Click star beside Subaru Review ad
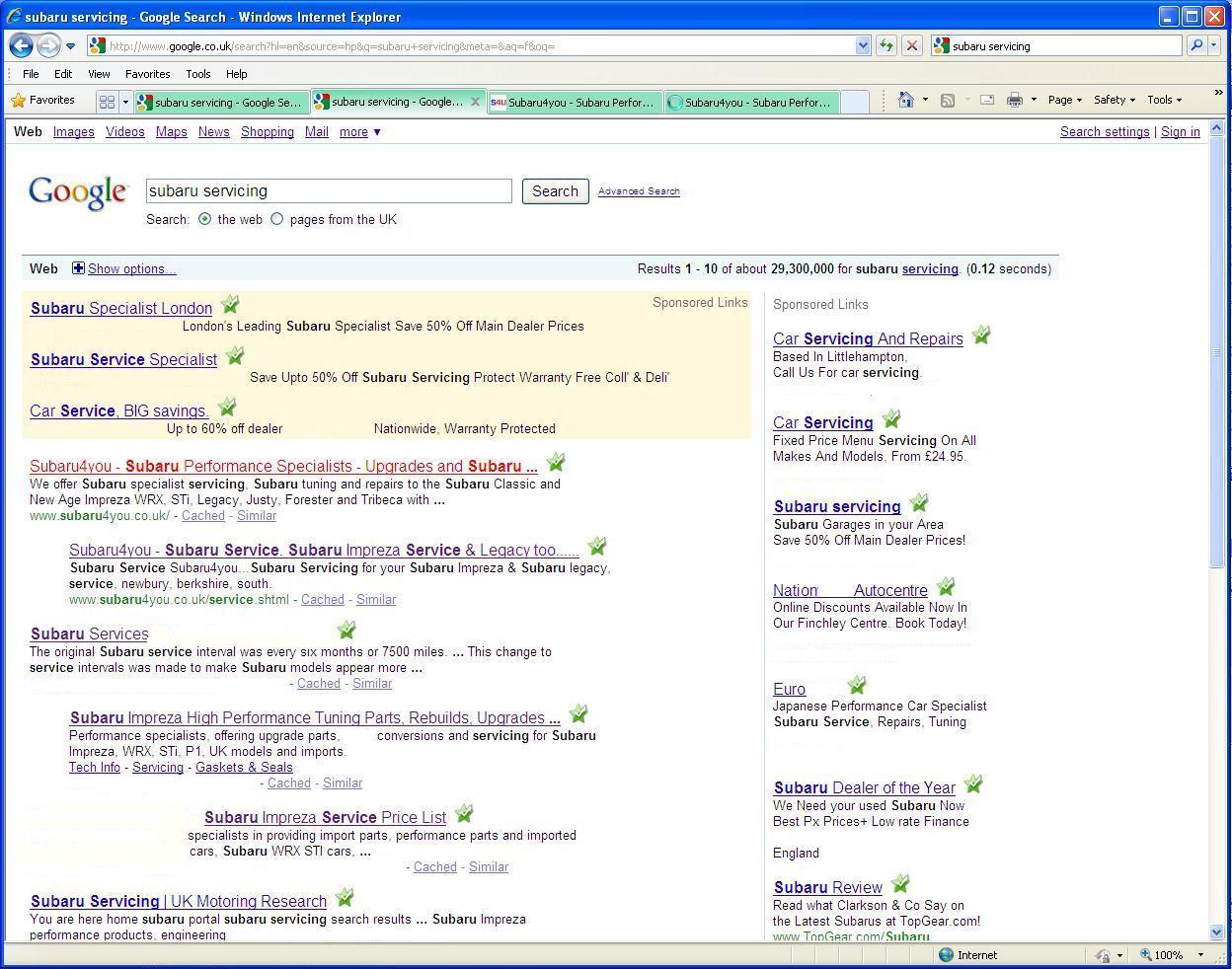1232x969 pixels. tap(900, 883)
